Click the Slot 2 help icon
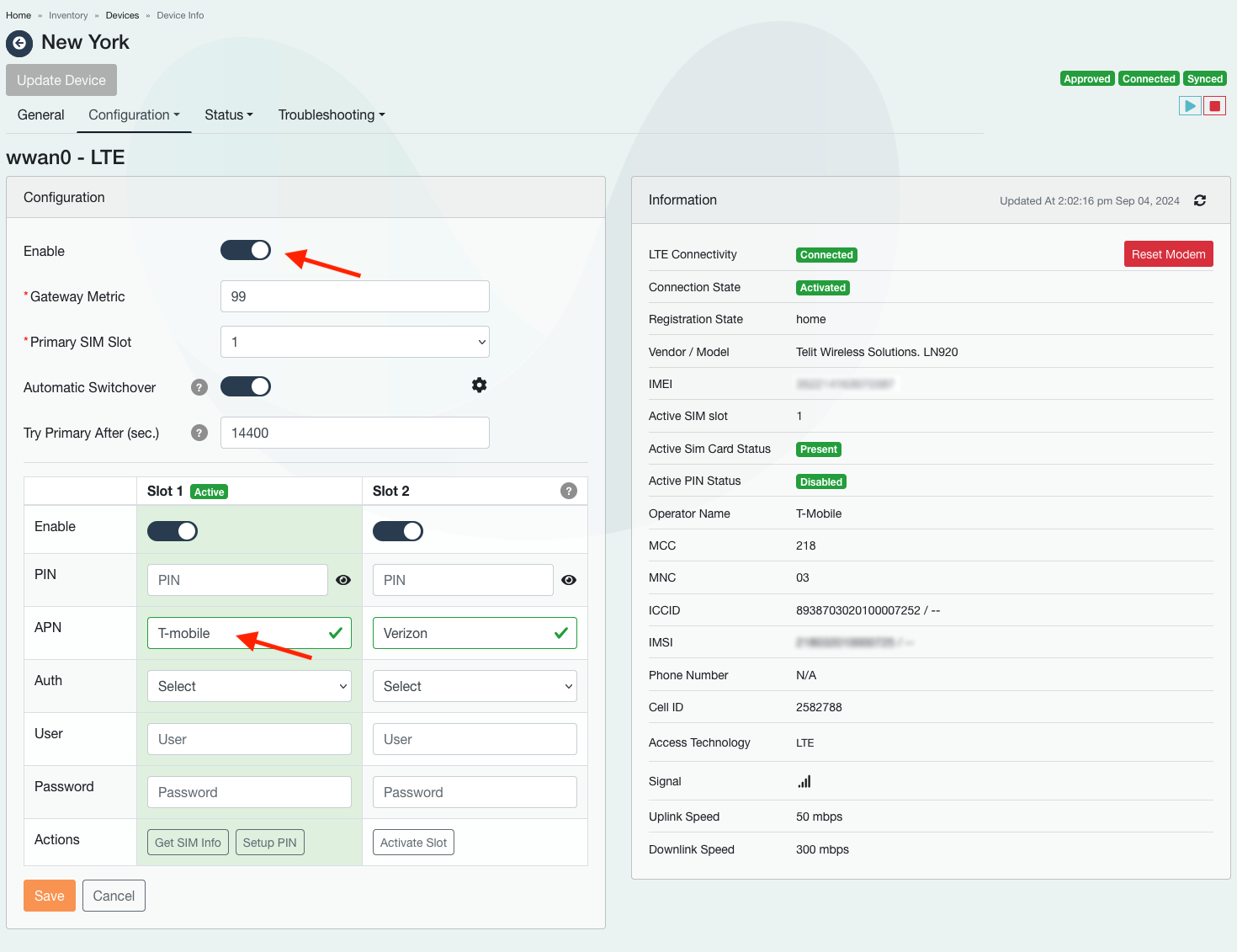 pos(569,491)
